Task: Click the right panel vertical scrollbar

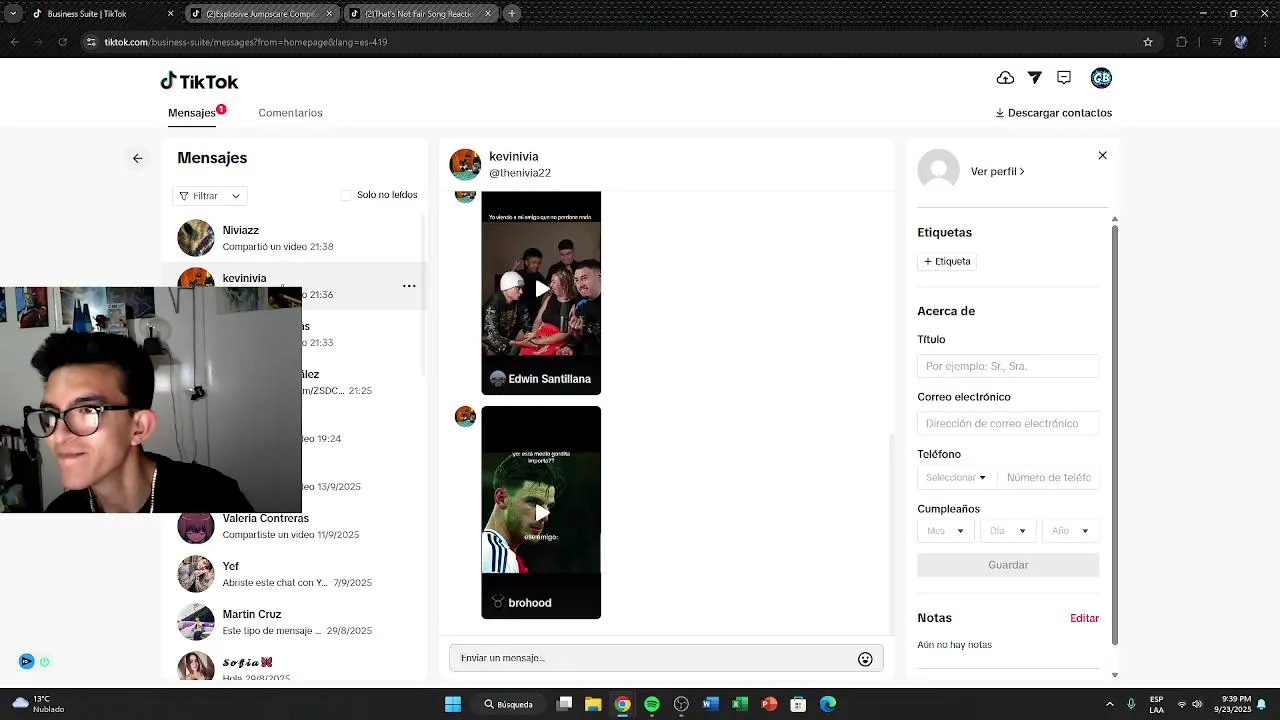Action: 1114,435
